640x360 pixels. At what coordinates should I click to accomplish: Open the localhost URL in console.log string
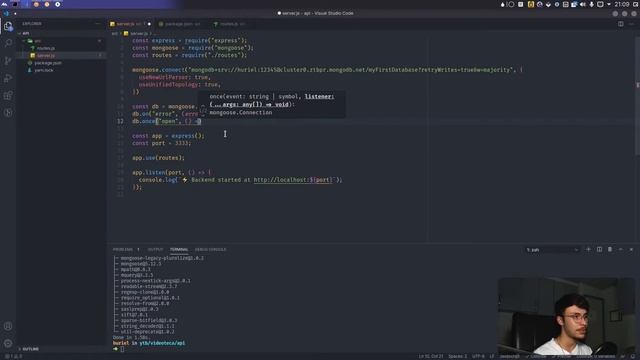point(293,180)
